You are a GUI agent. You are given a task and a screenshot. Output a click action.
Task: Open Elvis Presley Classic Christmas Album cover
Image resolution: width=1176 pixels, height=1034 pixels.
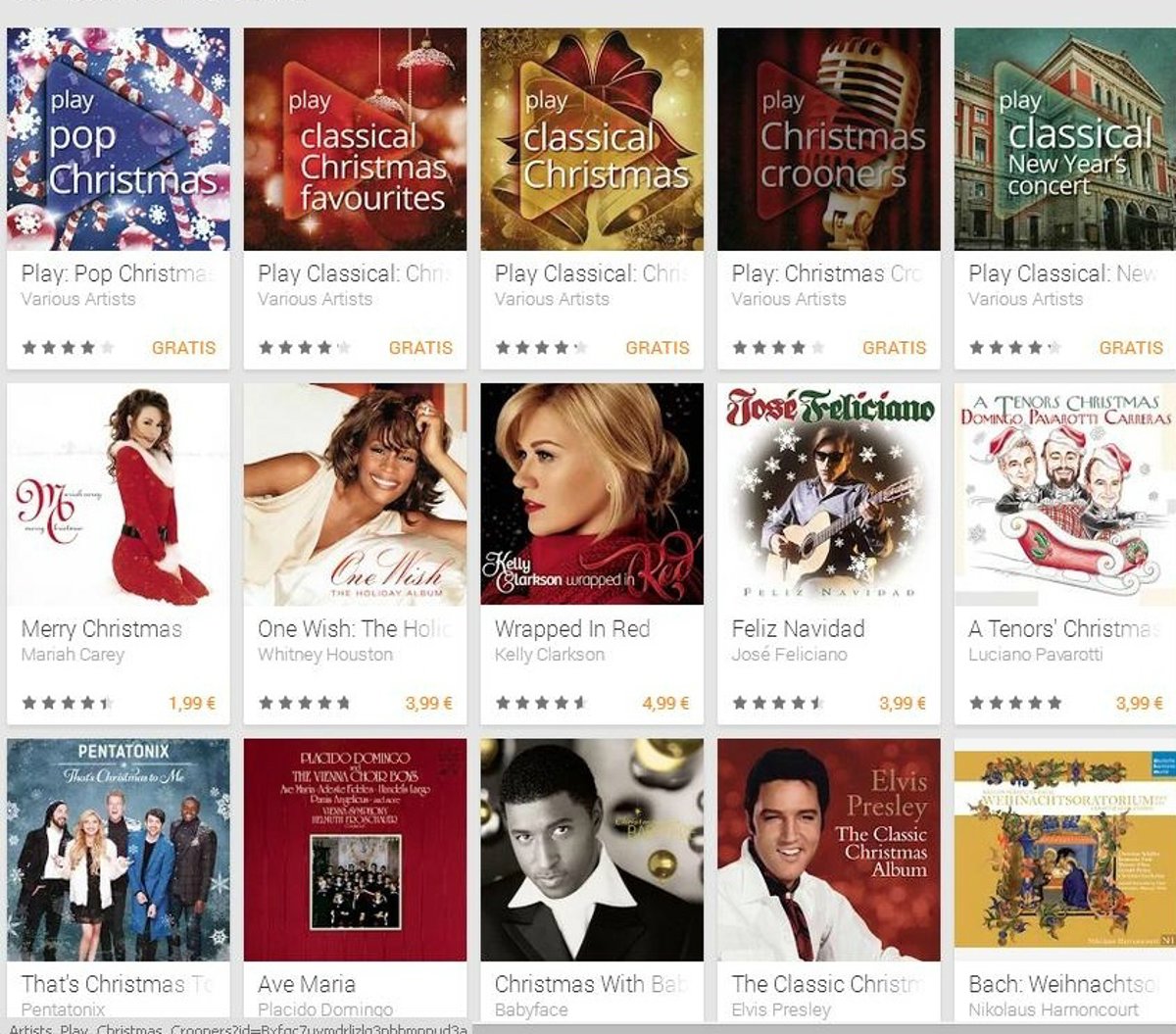(x=829, y=850)
